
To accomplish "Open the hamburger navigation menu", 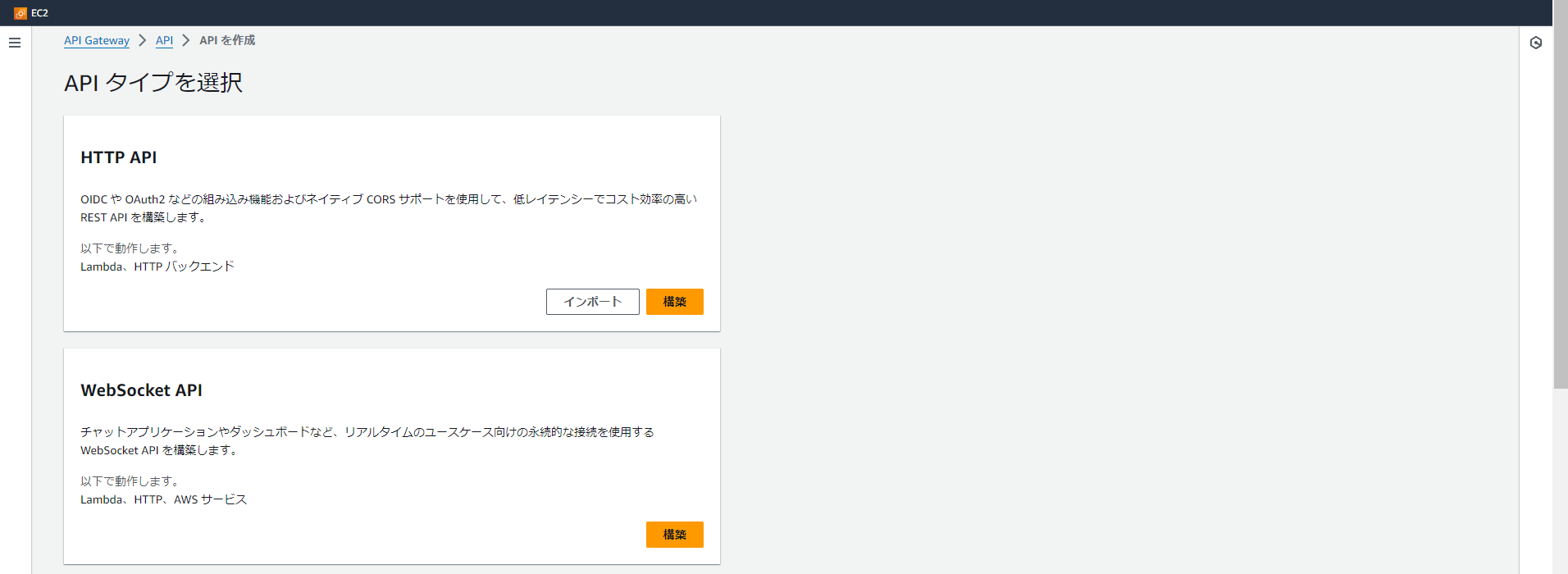I will (15, 43).
